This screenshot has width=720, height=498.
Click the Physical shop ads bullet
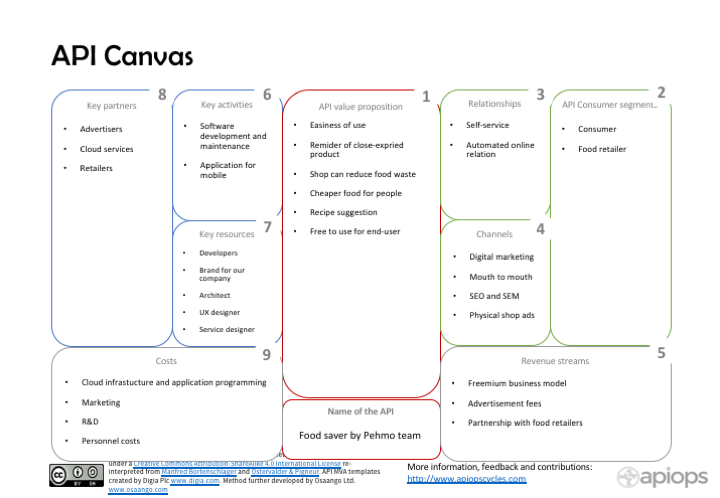[501, 315]
